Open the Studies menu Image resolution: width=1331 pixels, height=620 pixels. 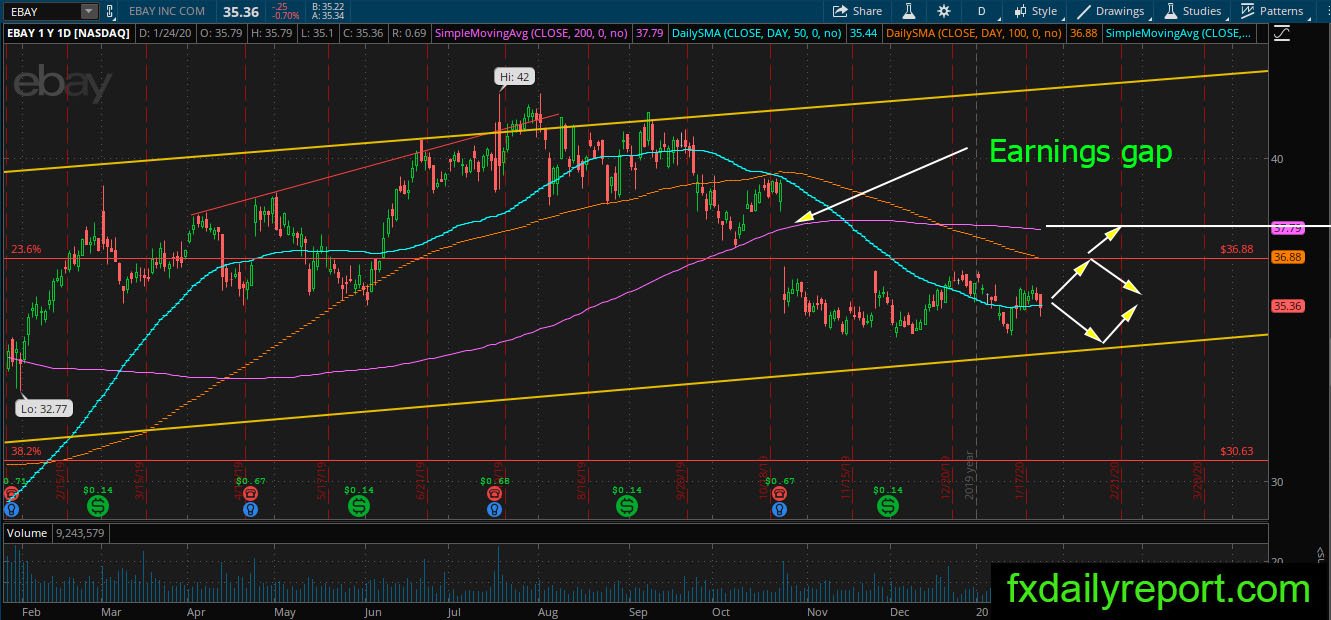coord(1192,11)
